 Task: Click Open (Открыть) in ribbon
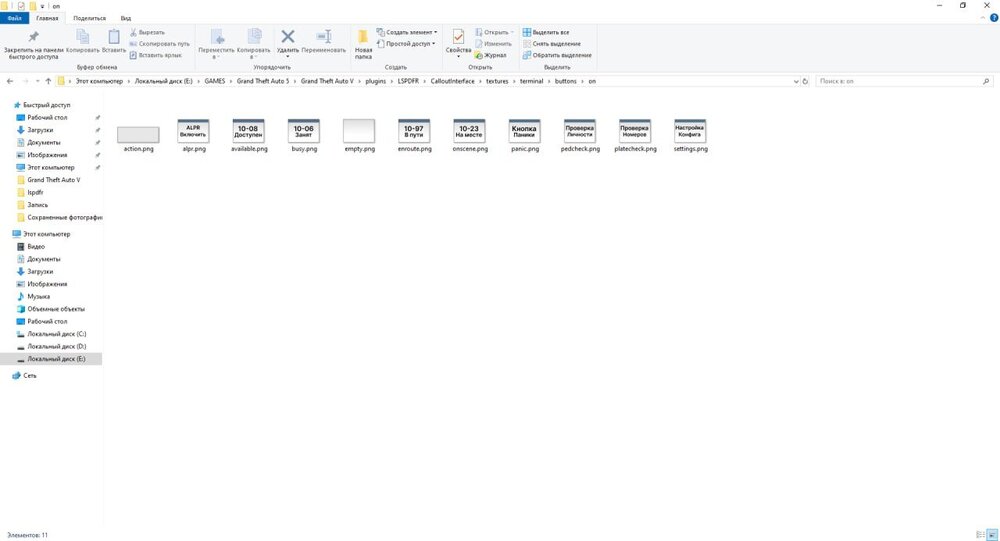pos(494,32)
